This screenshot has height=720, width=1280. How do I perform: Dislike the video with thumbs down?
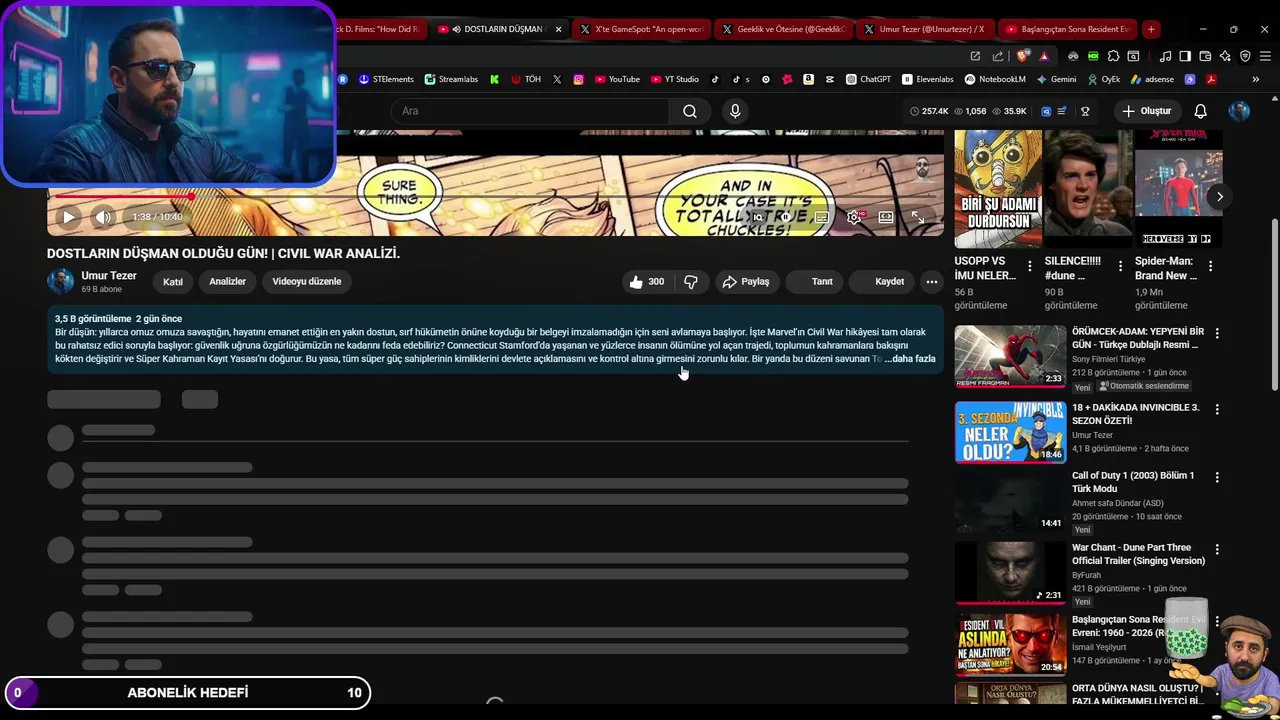690,282
